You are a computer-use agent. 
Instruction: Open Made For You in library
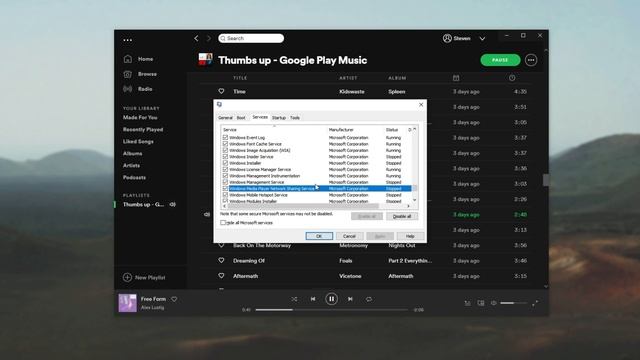click(140, 118)
